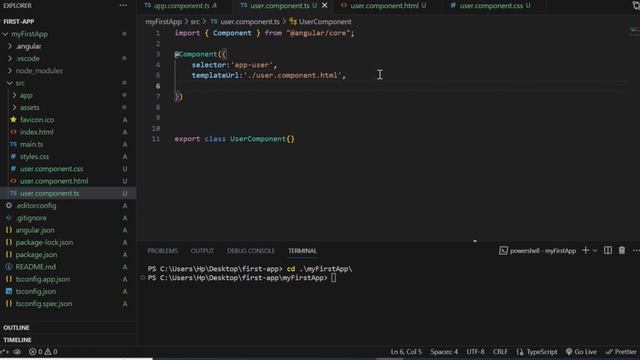Image resolution: width=640 pixels, height=360 pixels.
Task: Kill terminal with trash icon
Action: (622, 250)
